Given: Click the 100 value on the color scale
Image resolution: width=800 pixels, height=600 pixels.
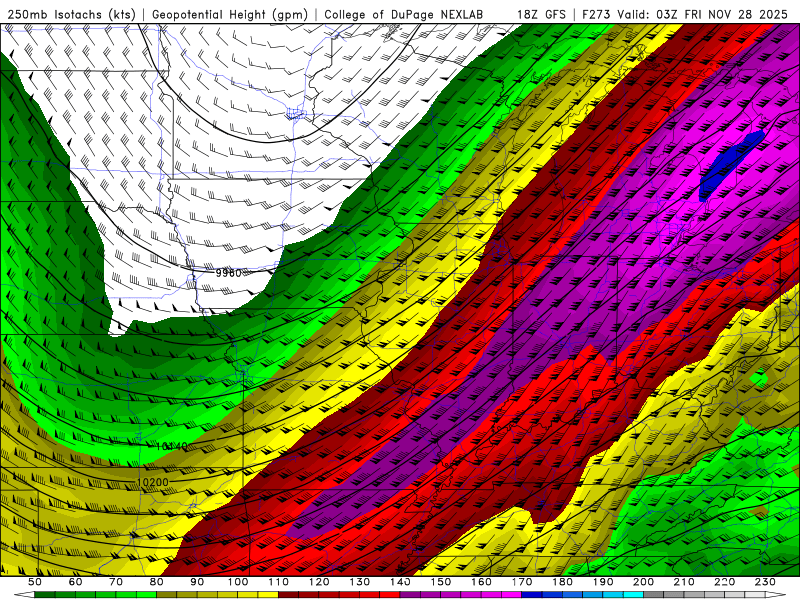Looking at the screenshot, I should pyautogui.click(x=238, y=582).
